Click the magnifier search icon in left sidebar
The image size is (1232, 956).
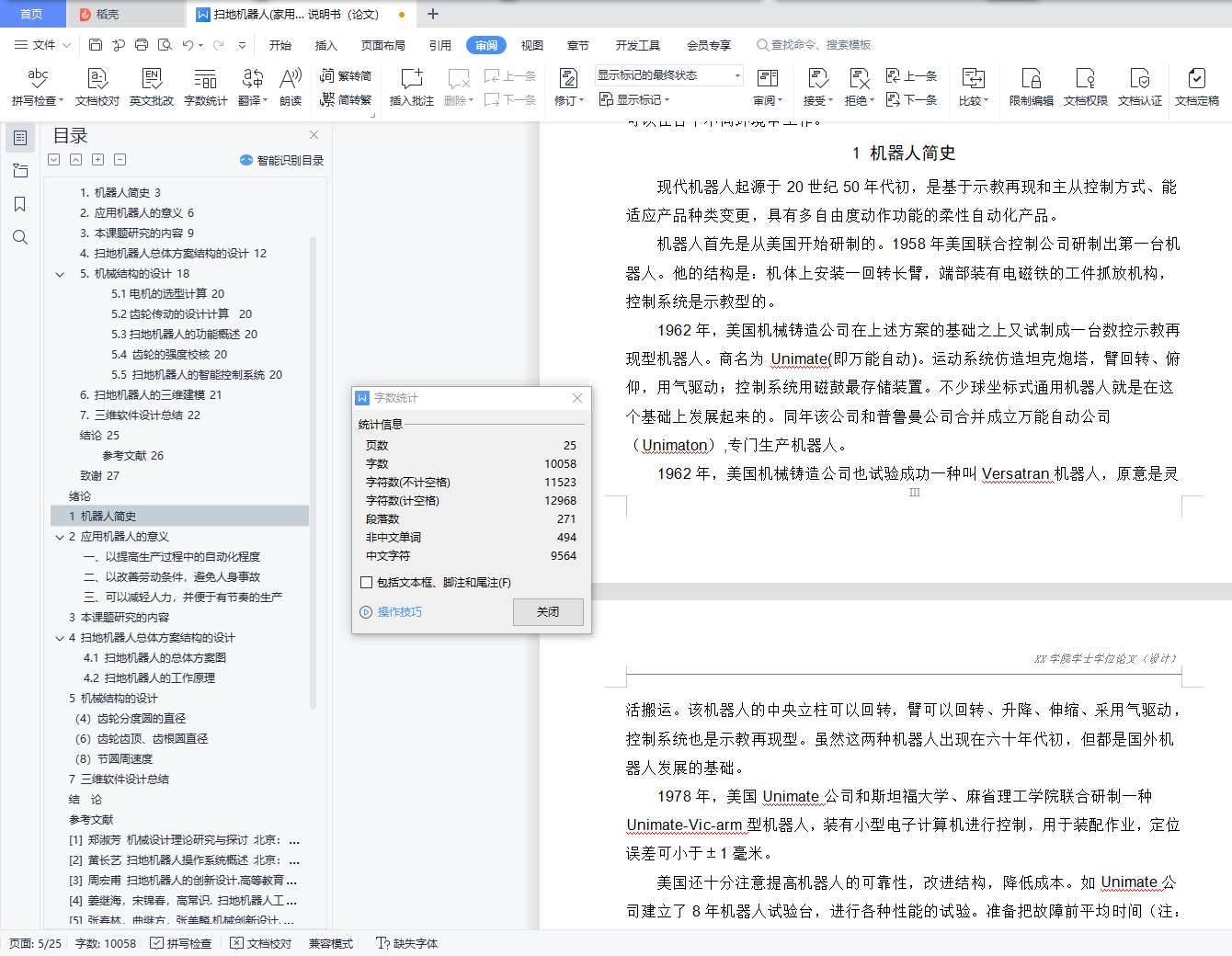click(x=20, y=237)
